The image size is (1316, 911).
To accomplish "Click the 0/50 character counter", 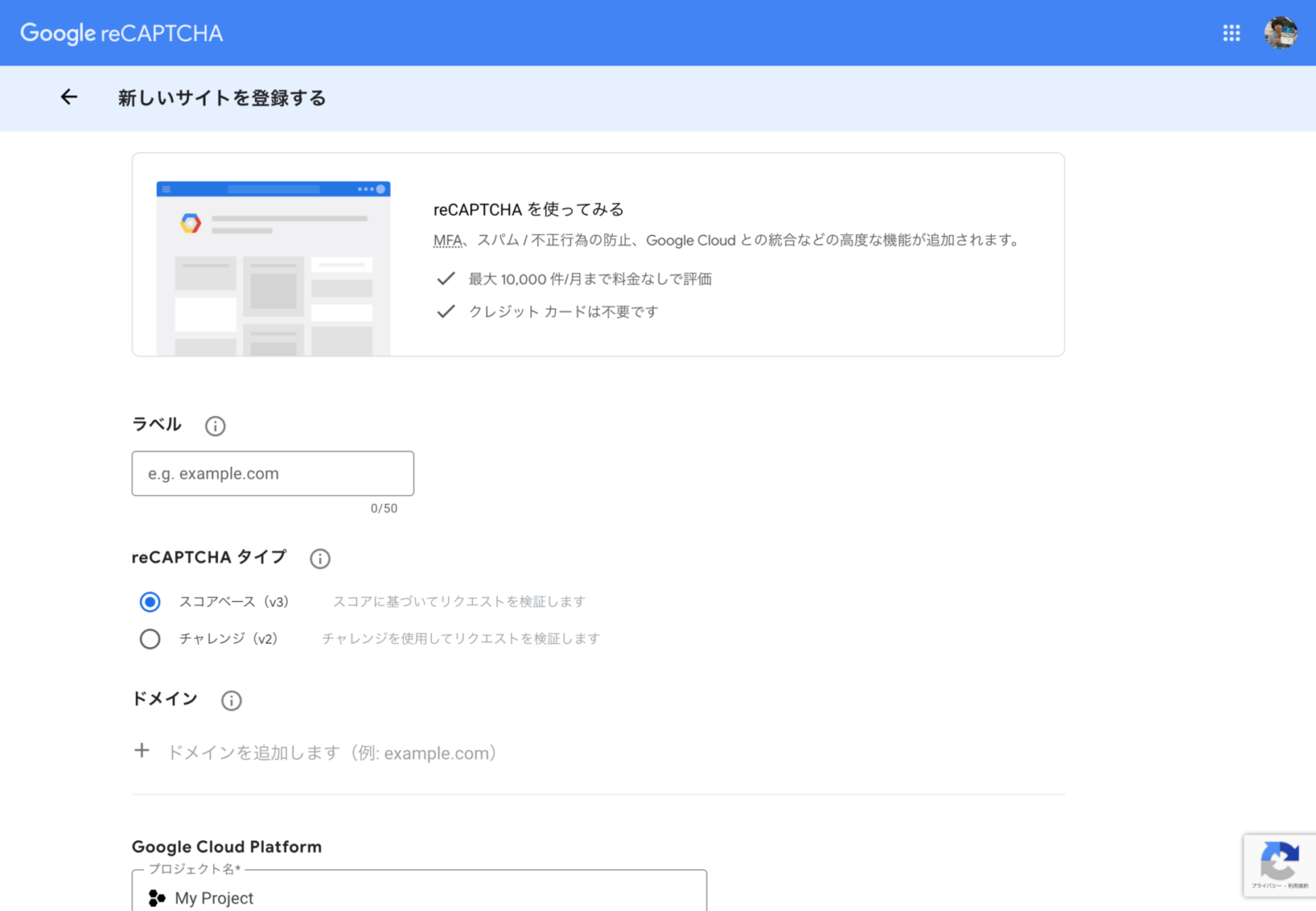I will click(384, 508).
